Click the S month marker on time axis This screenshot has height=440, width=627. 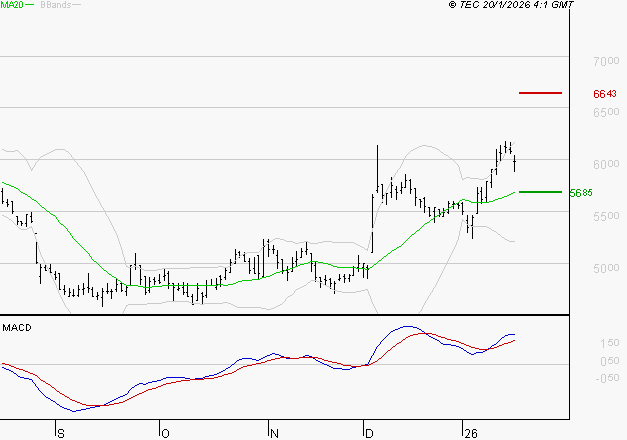(61, 433)
